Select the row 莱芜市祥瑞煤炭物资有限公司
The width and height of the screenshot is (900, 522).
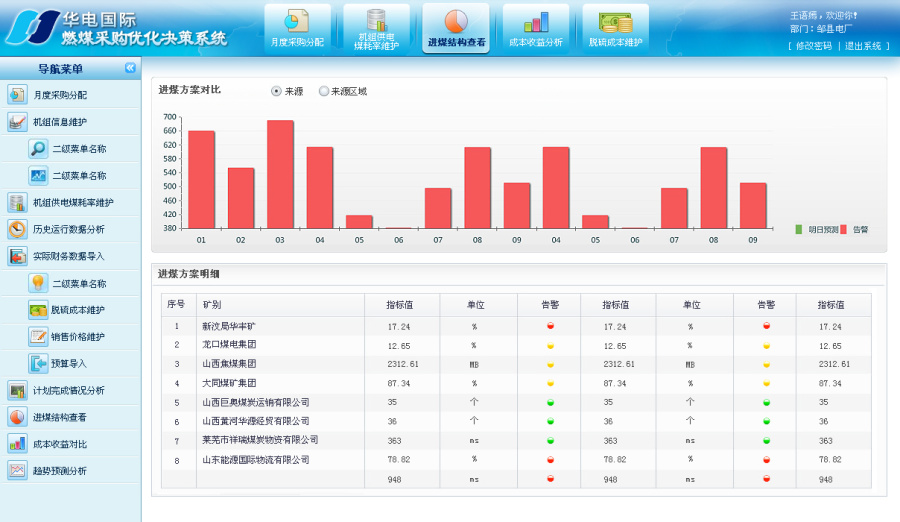point(516,440)
